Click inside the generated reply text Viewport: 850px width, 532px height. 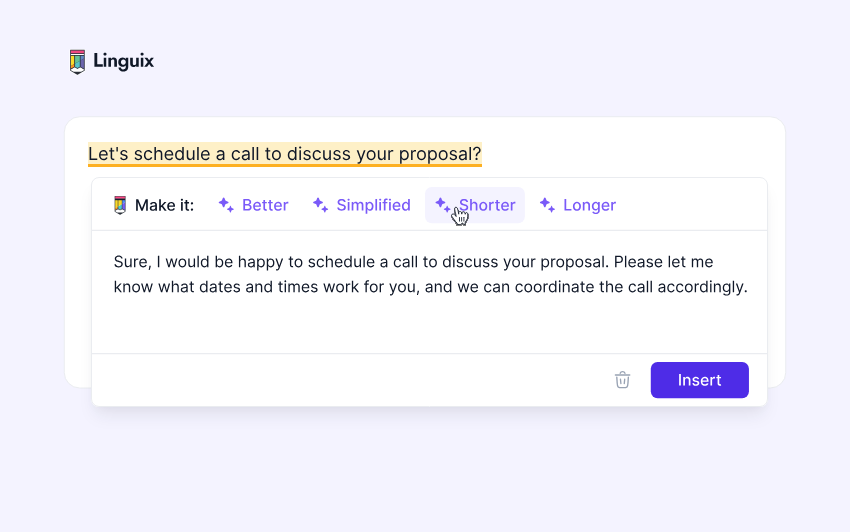[430, 275]
